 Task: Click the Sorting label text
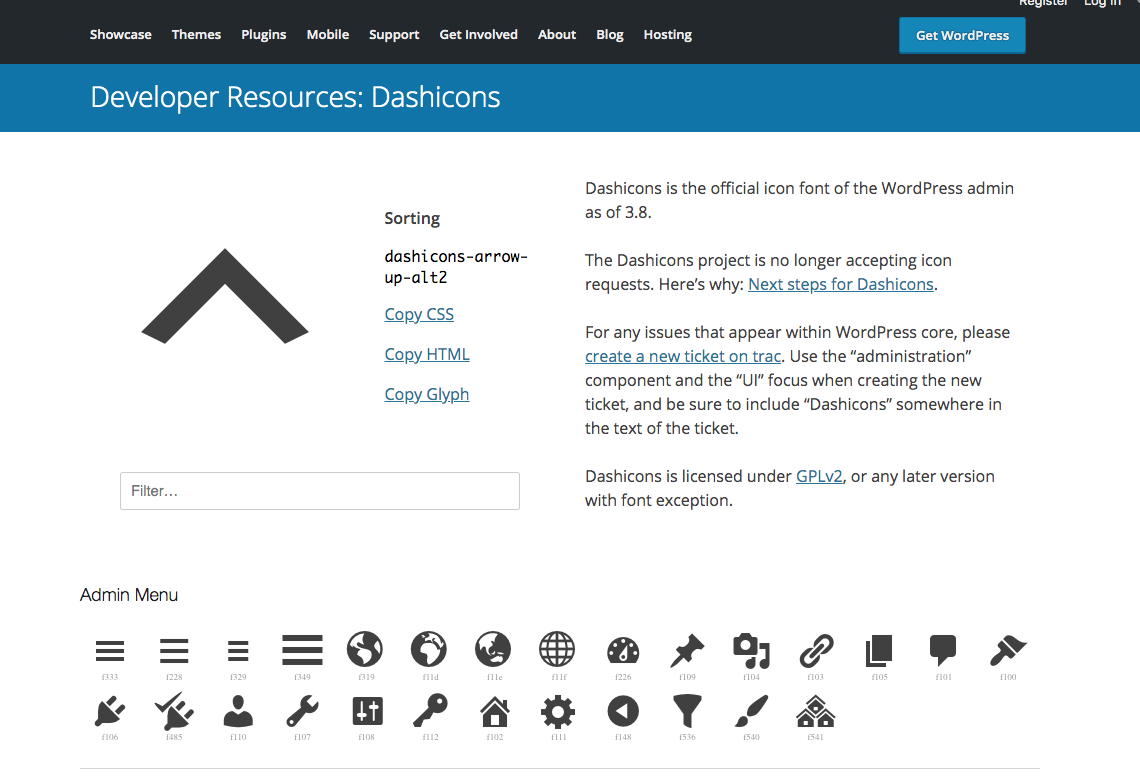[412, 219]
